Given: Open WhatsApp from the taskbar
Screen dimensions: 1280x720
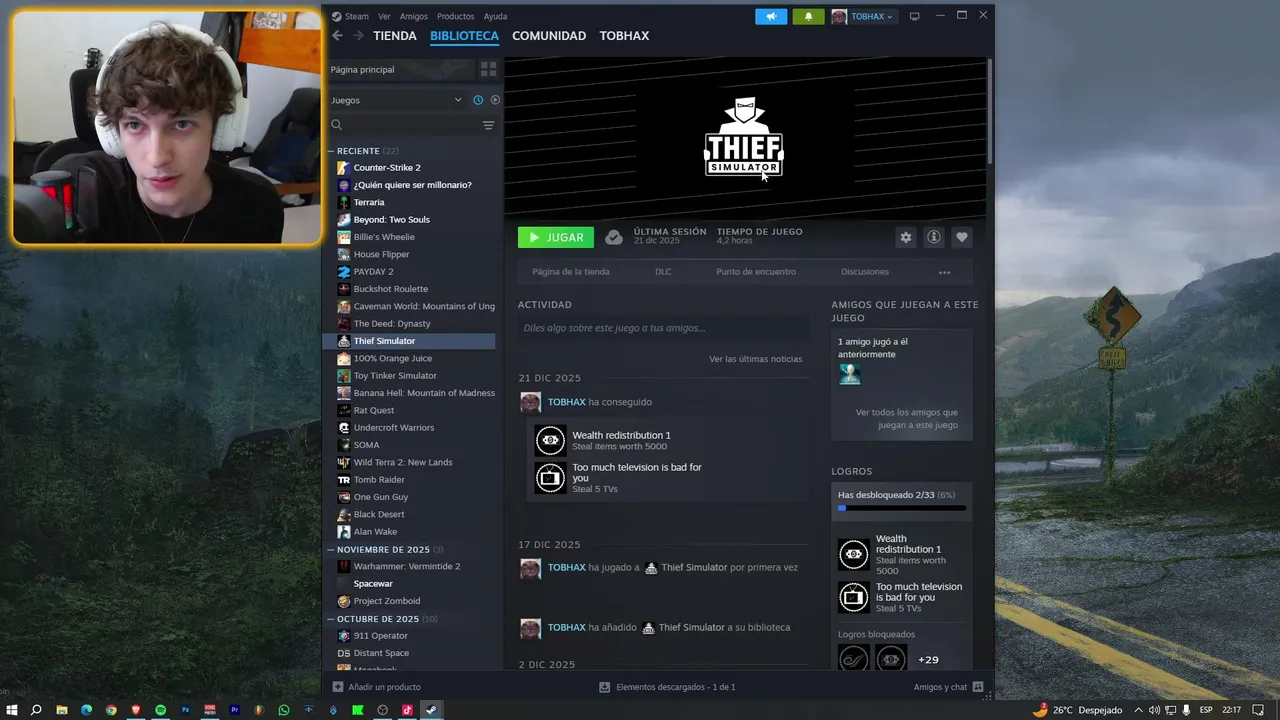Looking at the screenshot, I should tap(284, 710).
